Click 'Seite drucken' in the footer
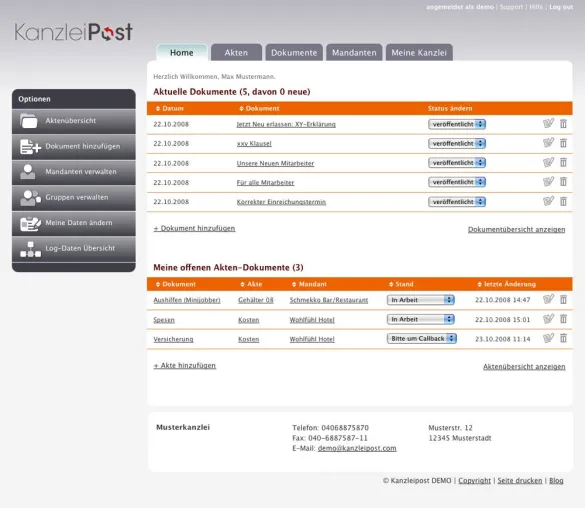The height and width of the screenshot is (508, 585). (x=520, y=481)
